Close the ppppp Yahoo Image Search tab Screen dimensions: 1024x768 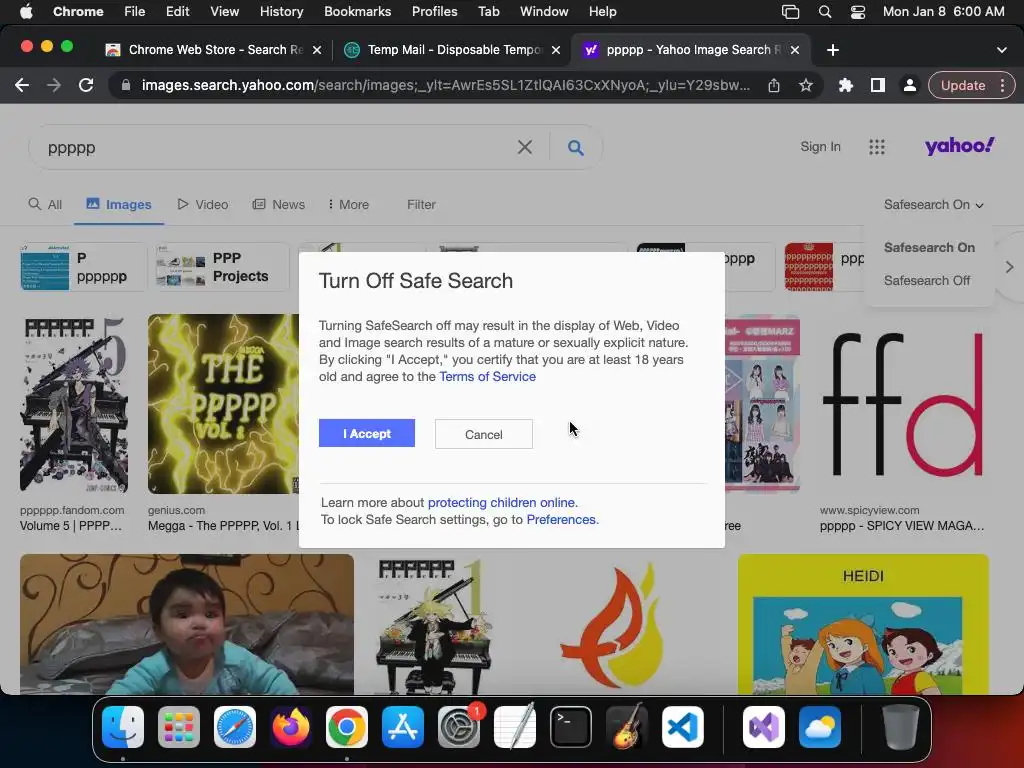795,50
